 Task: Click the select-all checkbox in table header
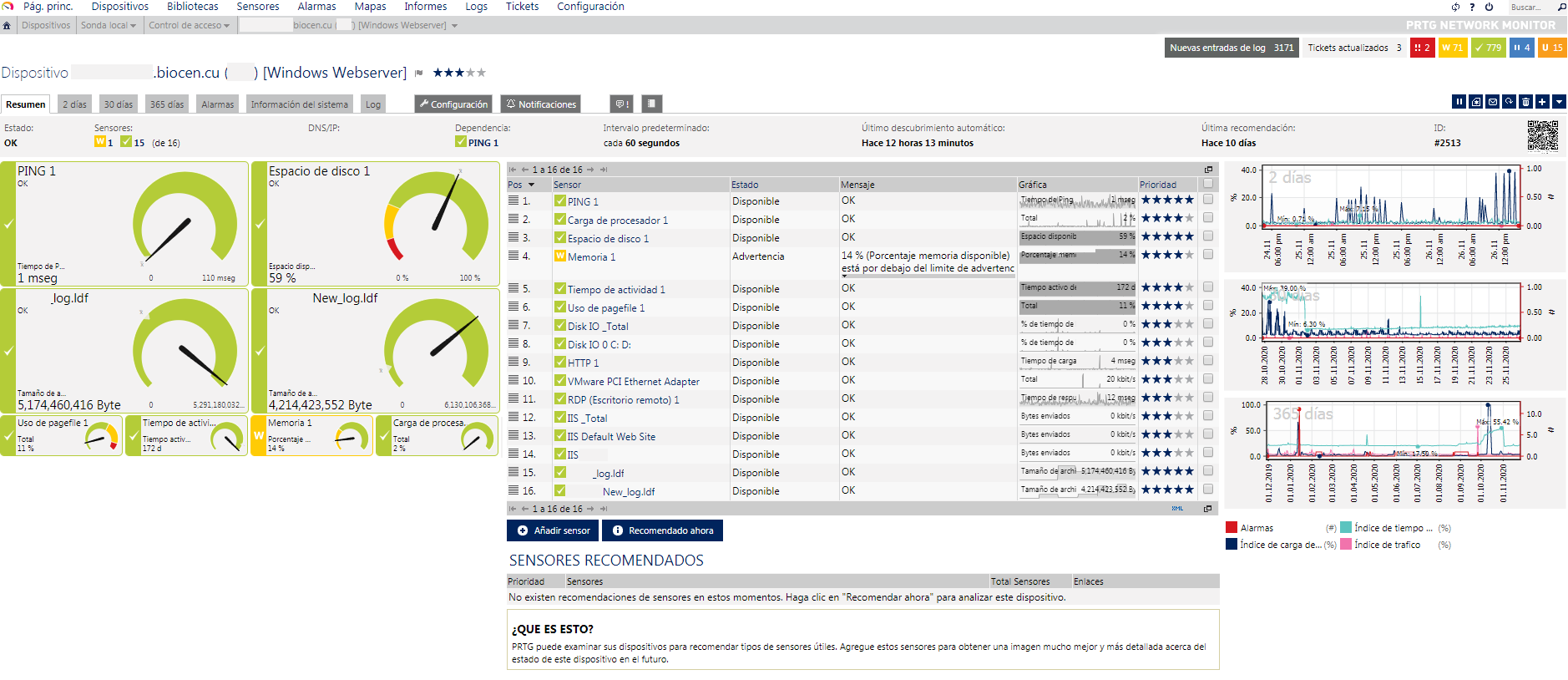(1208, 184)
